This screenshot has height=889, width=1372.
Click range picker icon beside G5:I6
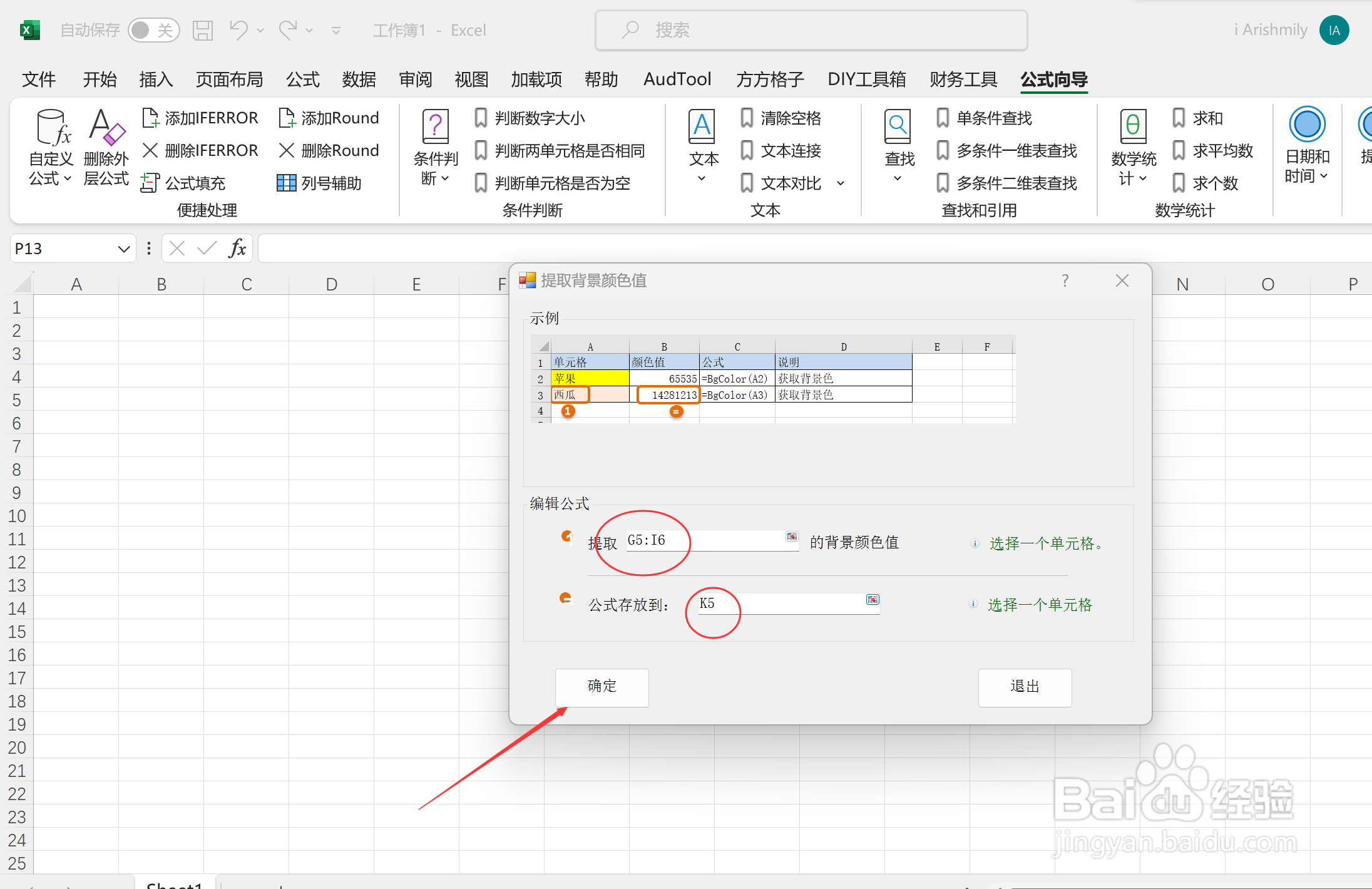792,537
